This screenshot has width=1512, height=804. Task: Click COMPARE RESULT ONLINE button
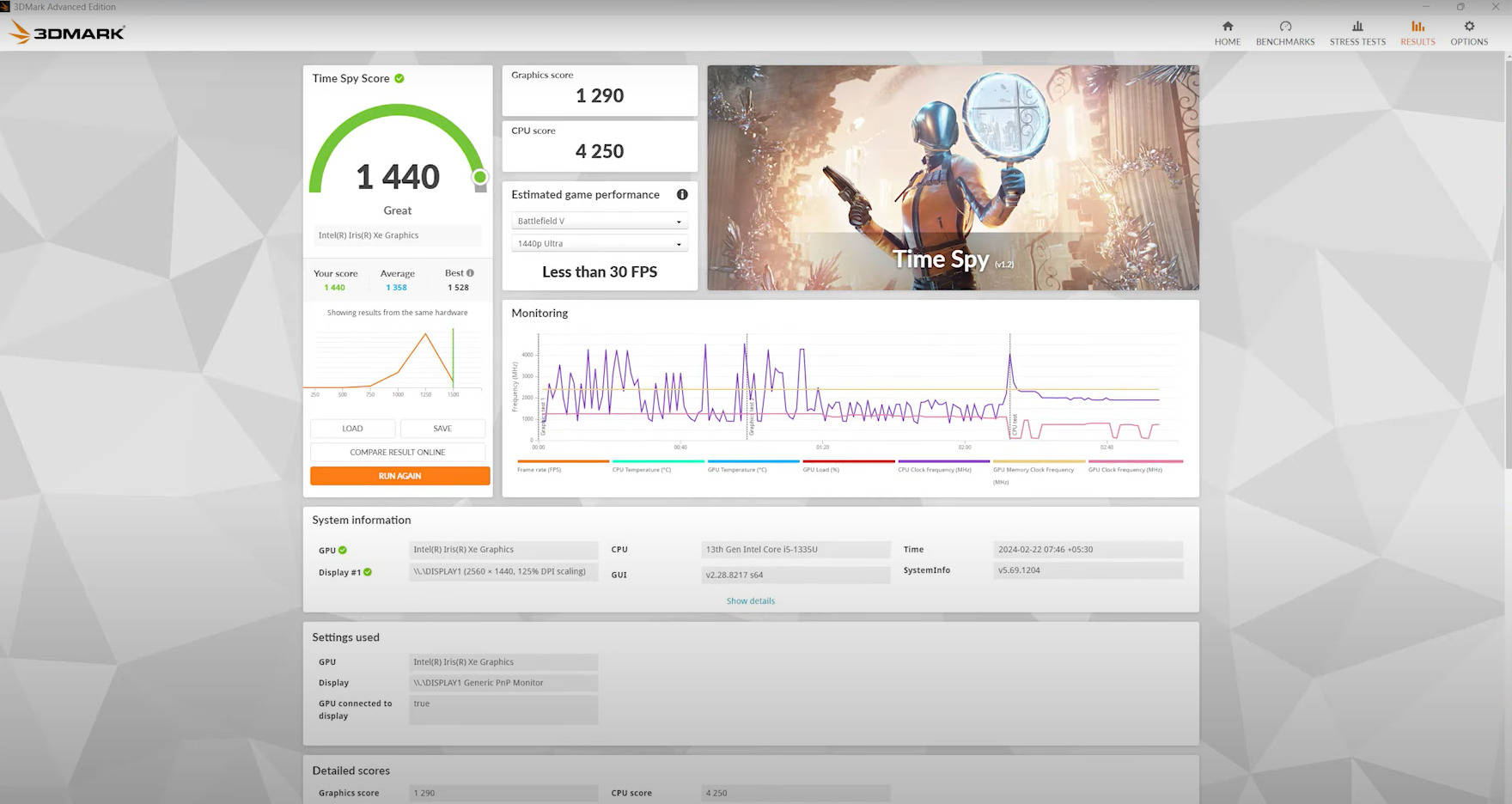click(x=398, y=452)
